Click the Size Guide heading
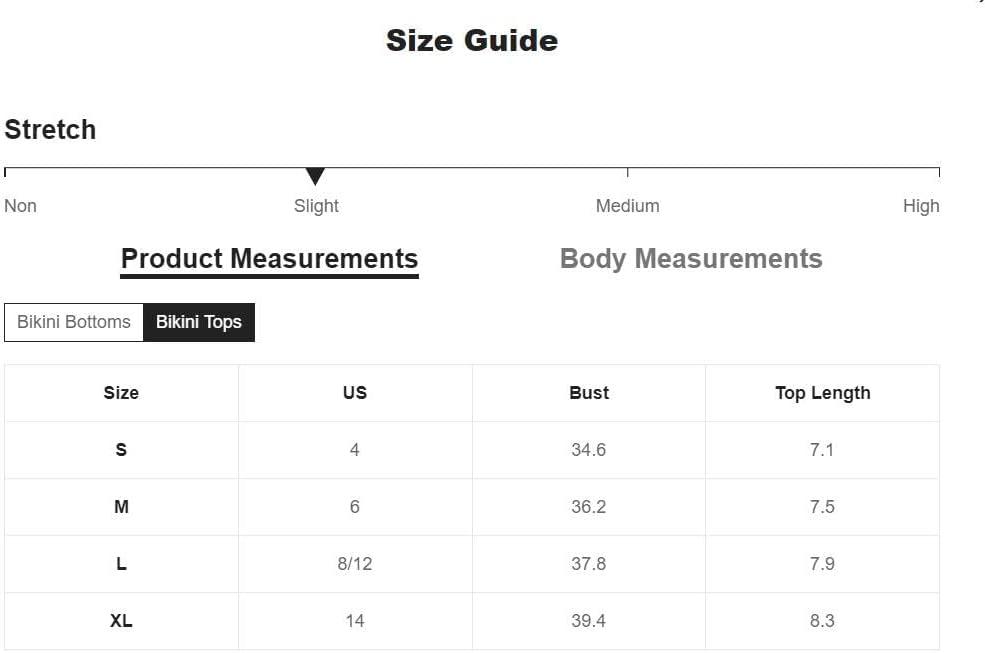Viewport: 985px width, 653px height. pos(472,41)
